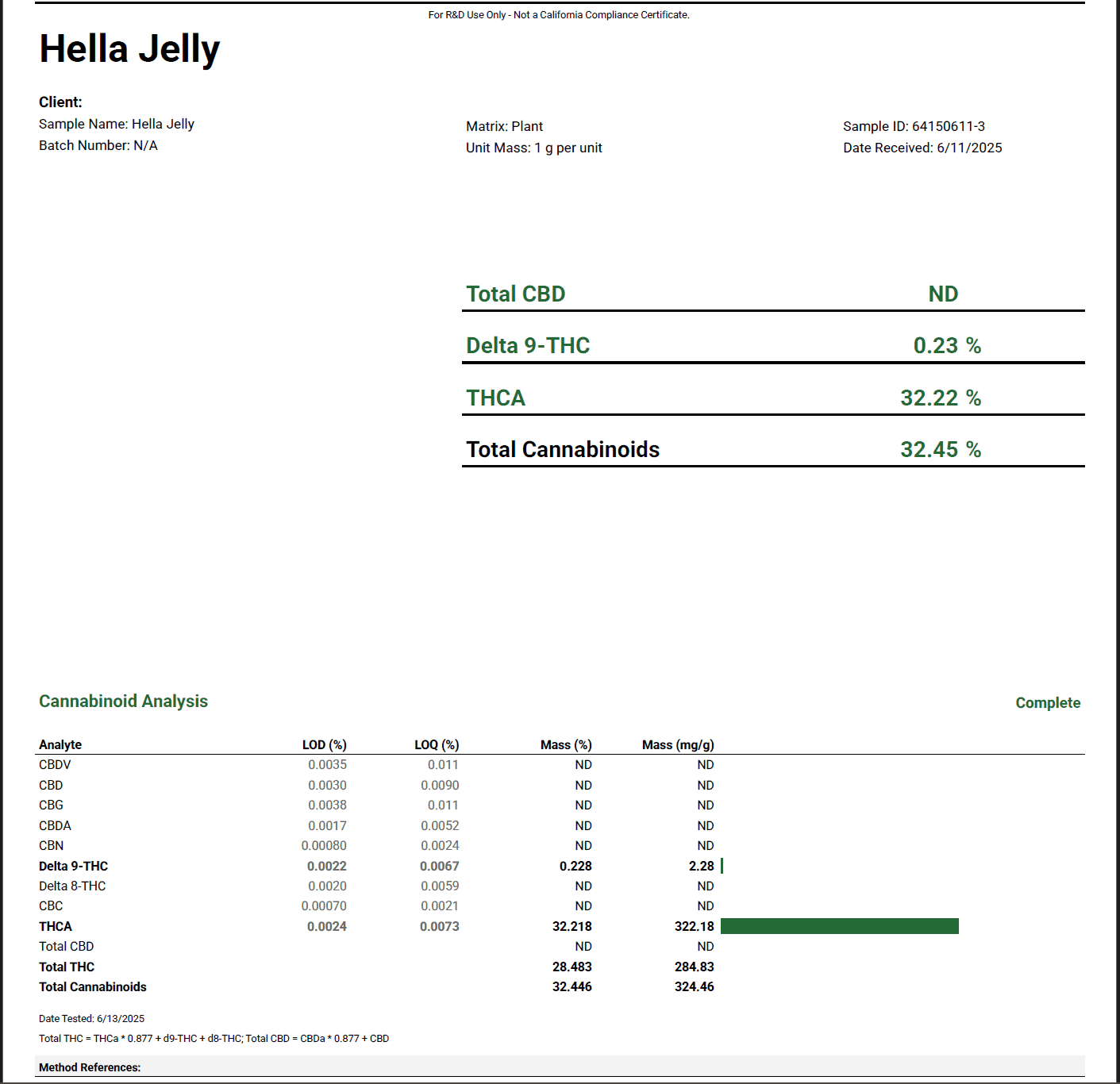Click the Date Tested 6/13/2025 text
Image resolution: width=1120 pixels, height=1084 pixels.
(91, 1019)
